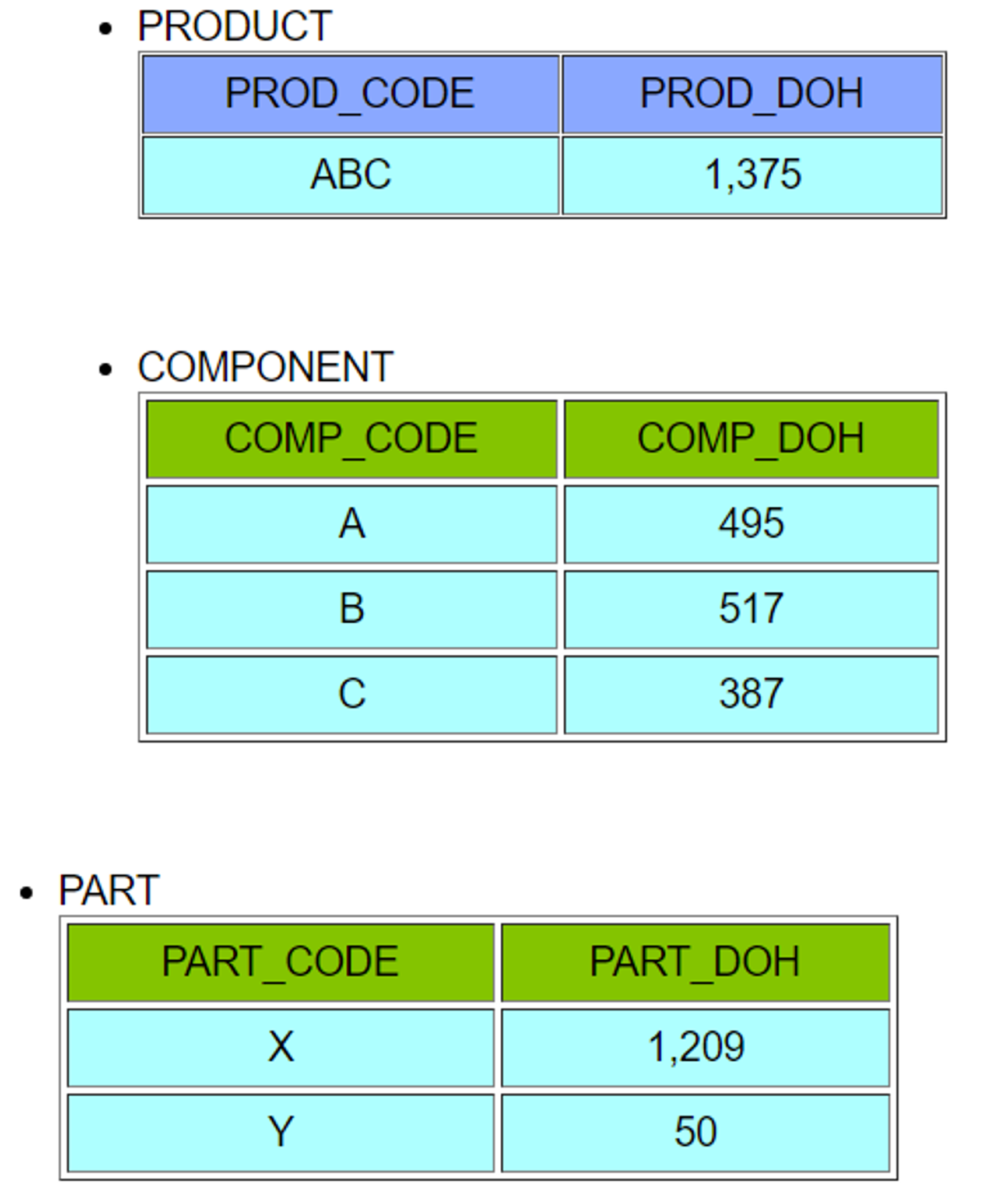The width and height of the screenshot is (1008, 1193).
Task: Click the PRODUCT list heading
Action: pyautogui.click(x=234, y=27)
